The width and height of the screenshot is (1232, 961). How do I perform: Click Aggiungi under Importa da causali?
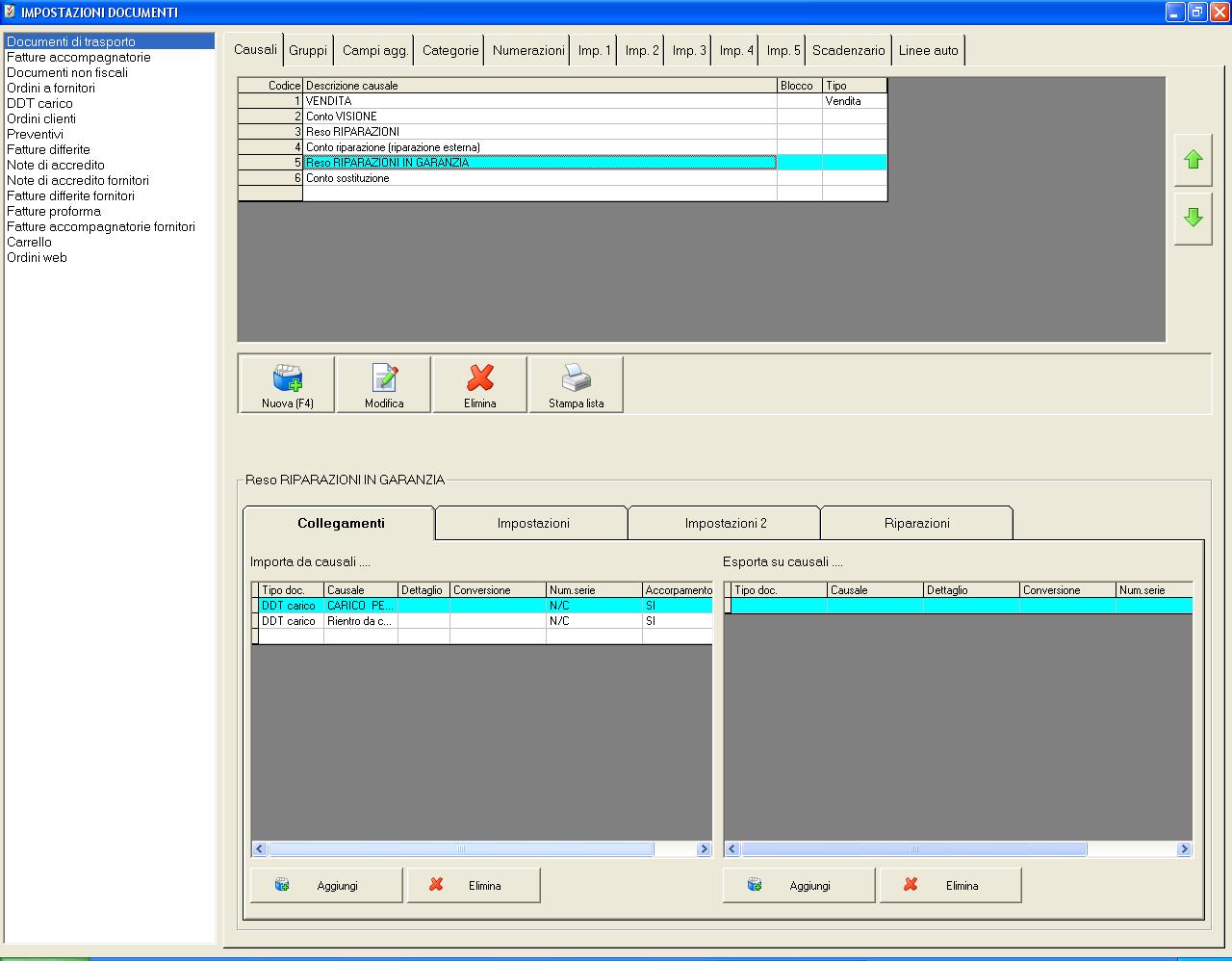coord(326,885)
